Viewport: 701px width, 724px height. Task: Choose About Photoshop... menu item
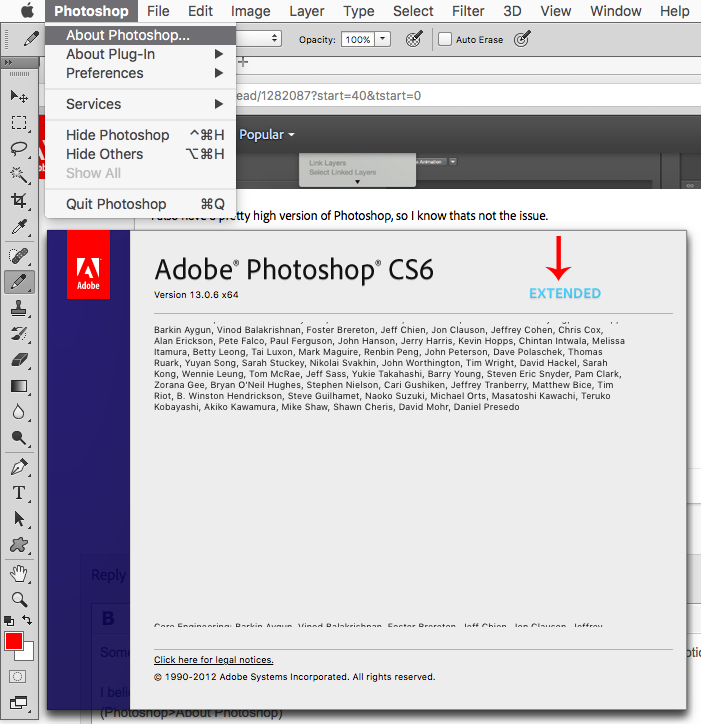pyautogui.click(x=140, y=35)
